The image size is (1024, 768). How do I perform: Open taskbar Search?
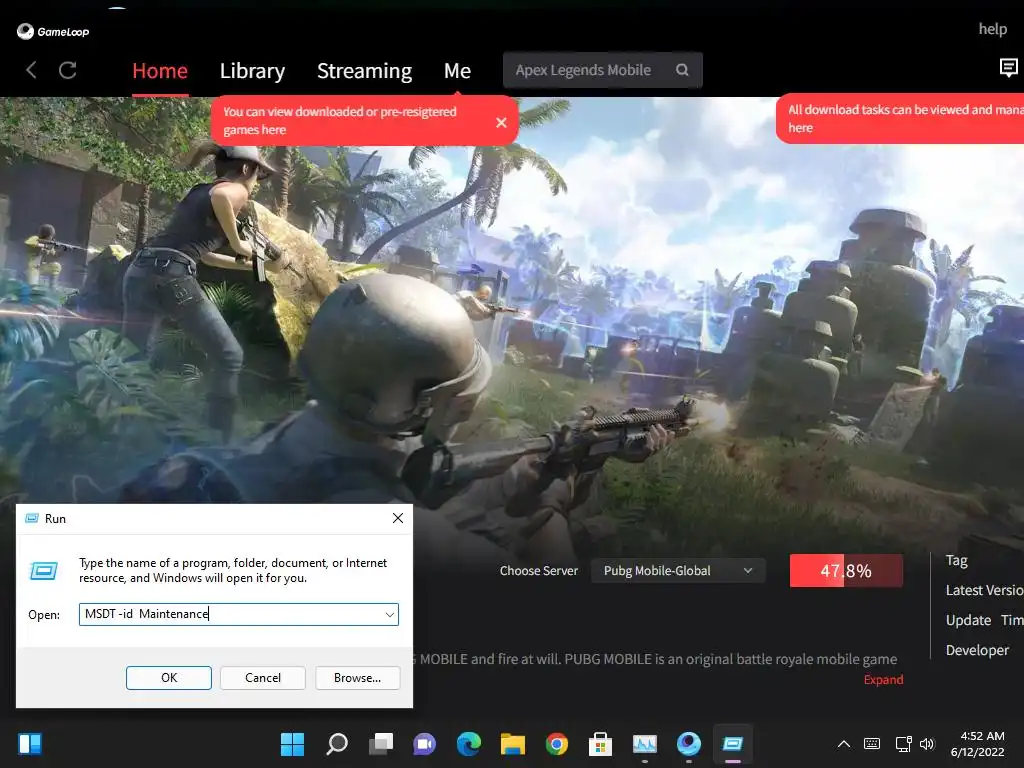(x=337, y=744)
